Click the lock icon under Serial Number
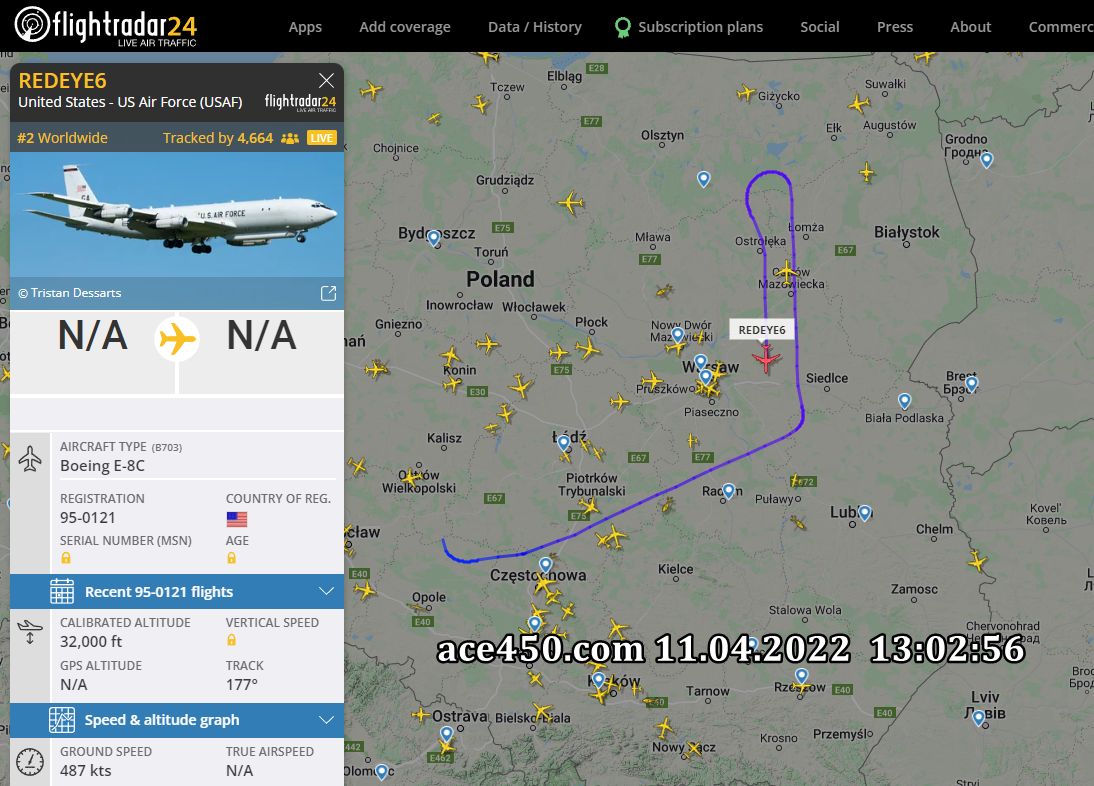 tap(66, 558)
